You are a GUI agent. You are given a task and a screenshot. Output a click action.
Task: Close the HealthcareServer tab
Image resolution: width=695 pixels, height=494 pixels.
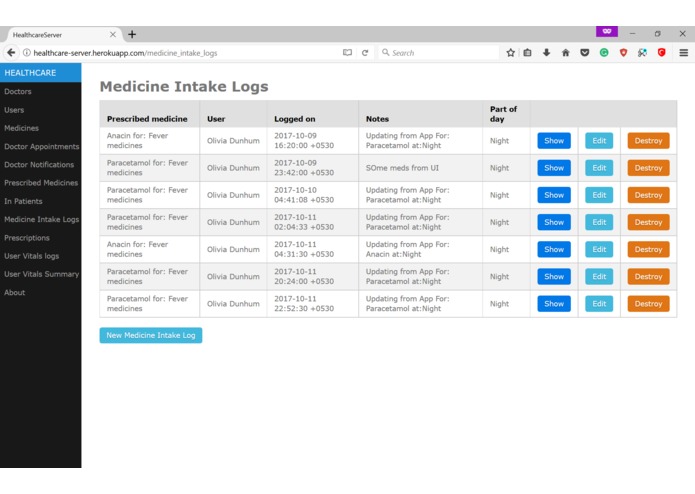click(x=113, y=34)
